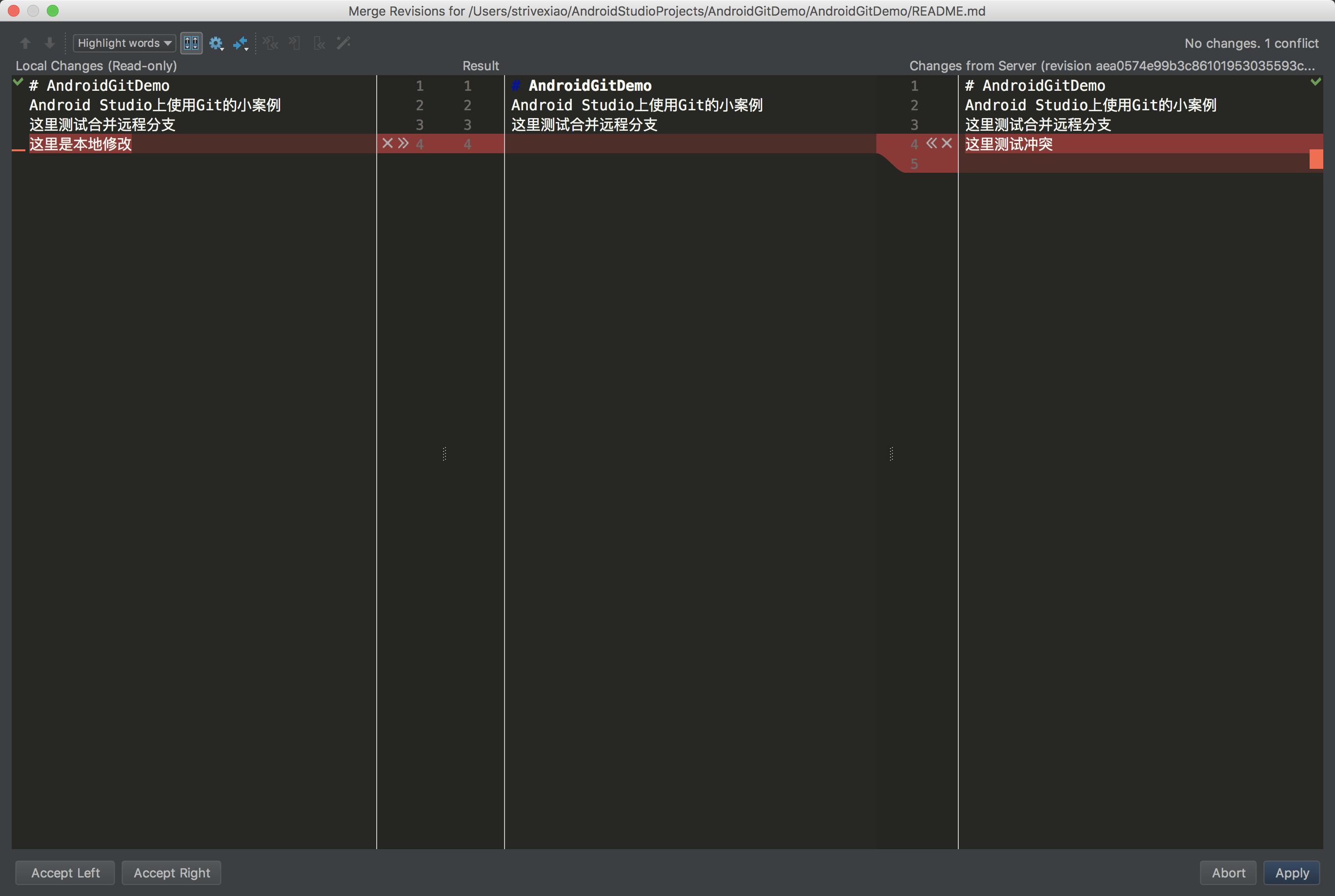Ignore the server change with X
This screenshot has height=896, width=1335.
click(947, 143)
